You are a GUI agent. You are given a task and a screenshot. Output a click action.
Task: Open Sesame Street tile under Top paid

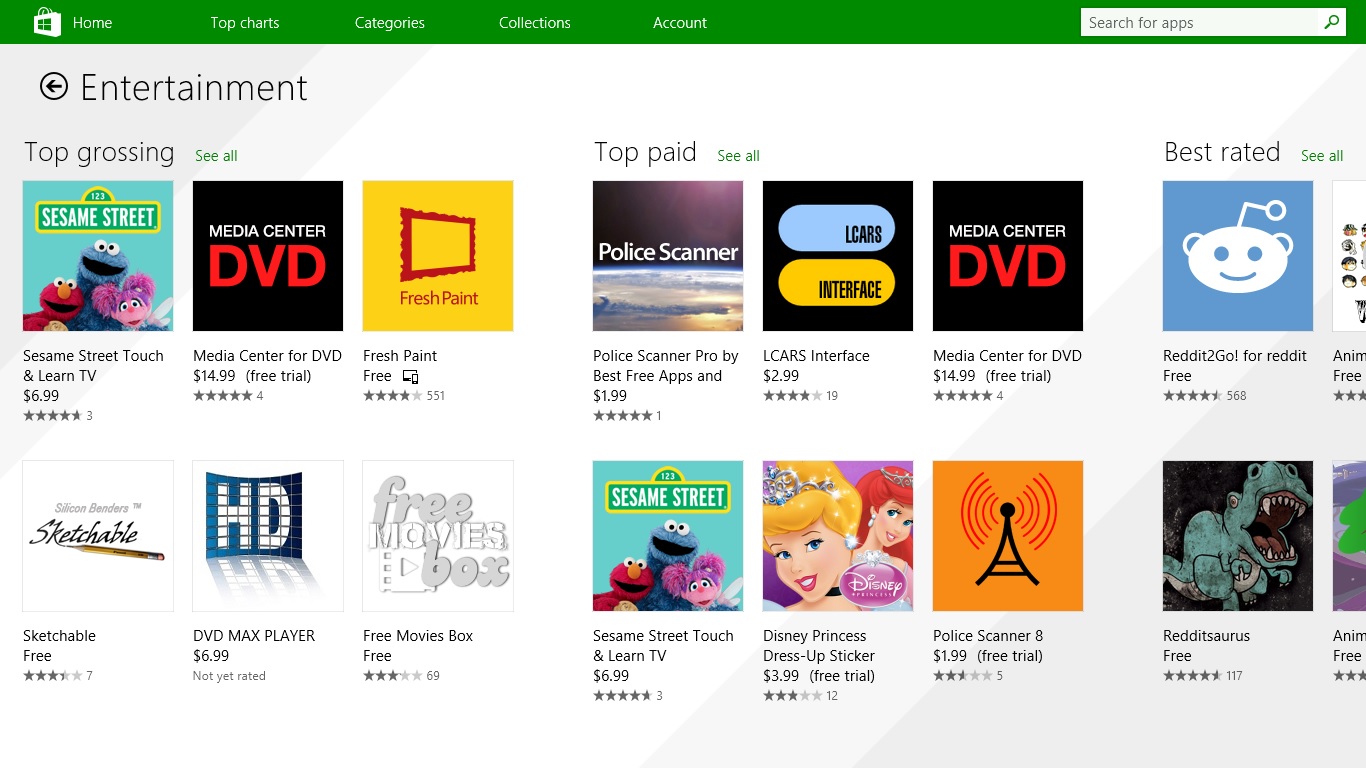point(668,536)
